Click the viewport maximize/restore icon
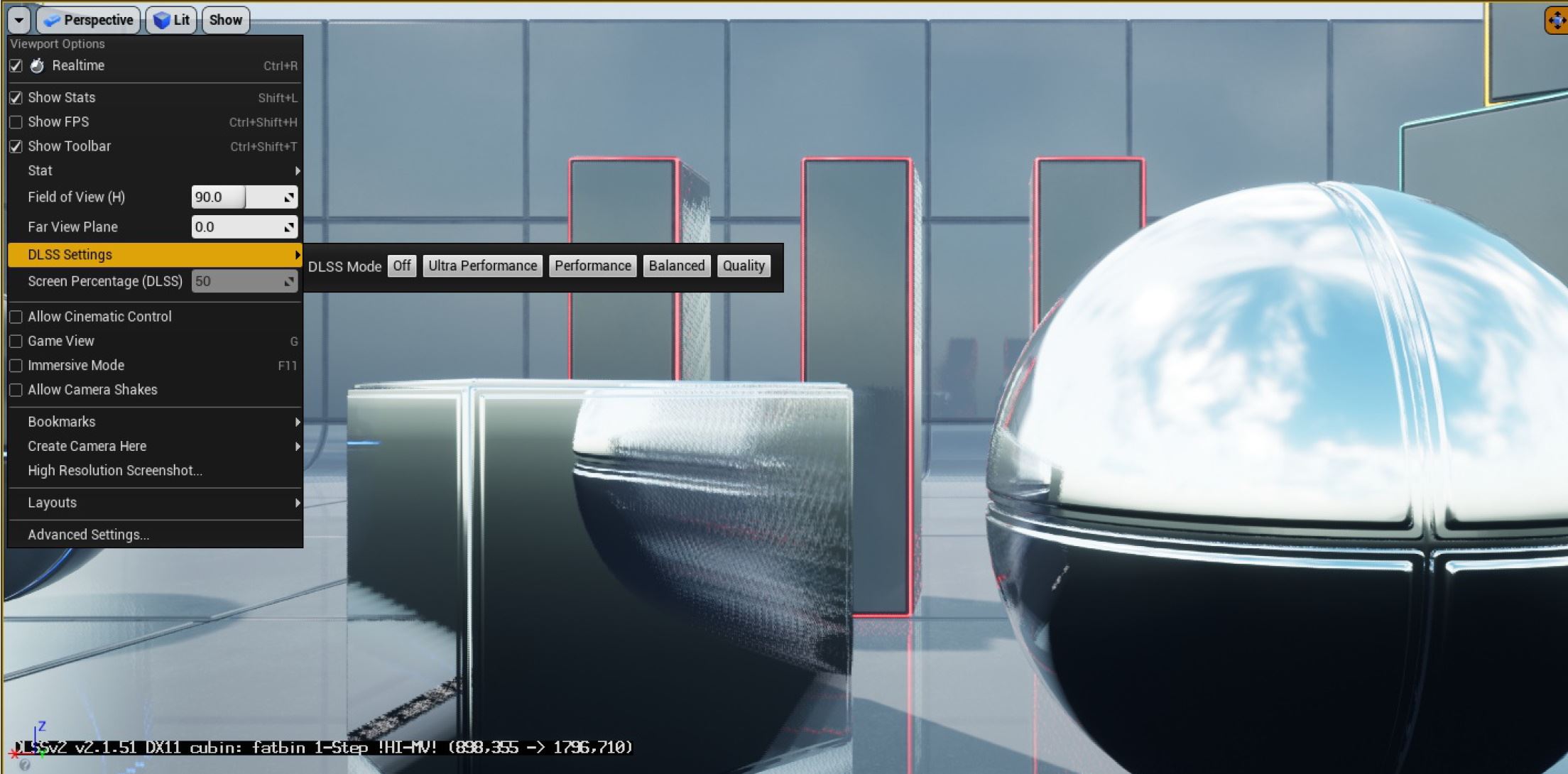 [x=1556, y=21]
